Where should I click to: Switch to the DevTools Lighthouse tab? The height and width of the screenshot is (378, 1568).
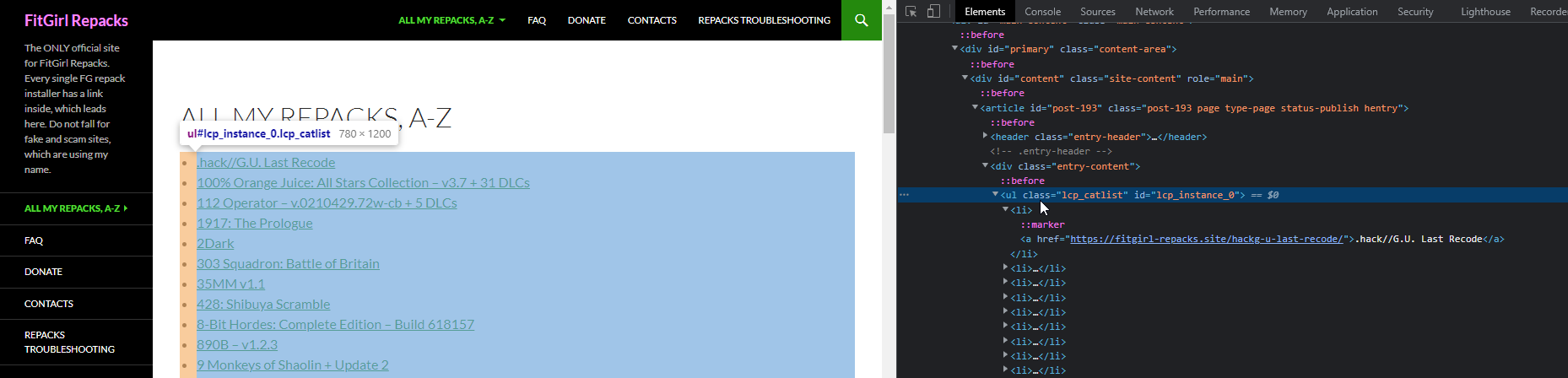pos(1485,12)
